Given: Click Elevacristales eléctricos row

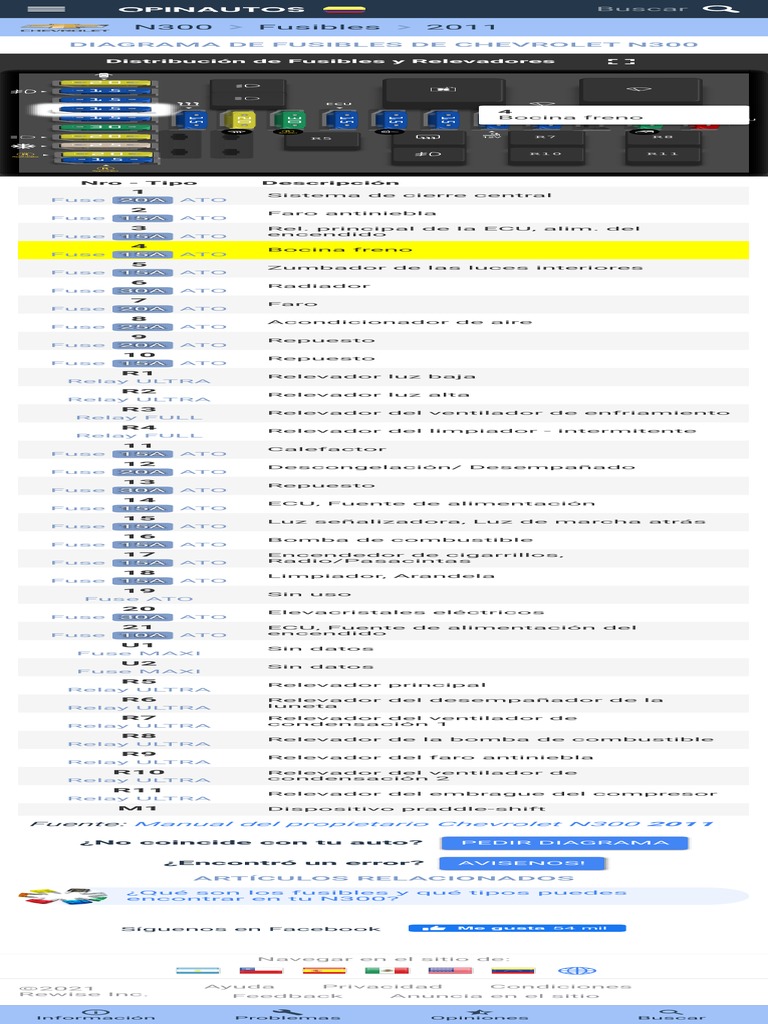Looking at the screenshot, I should pyautogui.click(x=383, y=613).
